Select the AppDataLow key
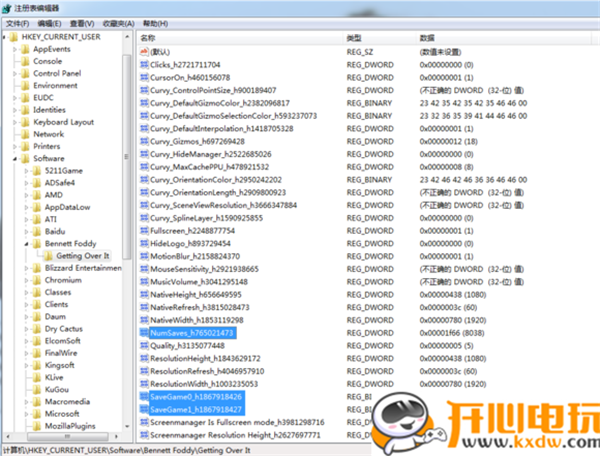Viewport: 600px width, 456px height. (x=67, y=207)
